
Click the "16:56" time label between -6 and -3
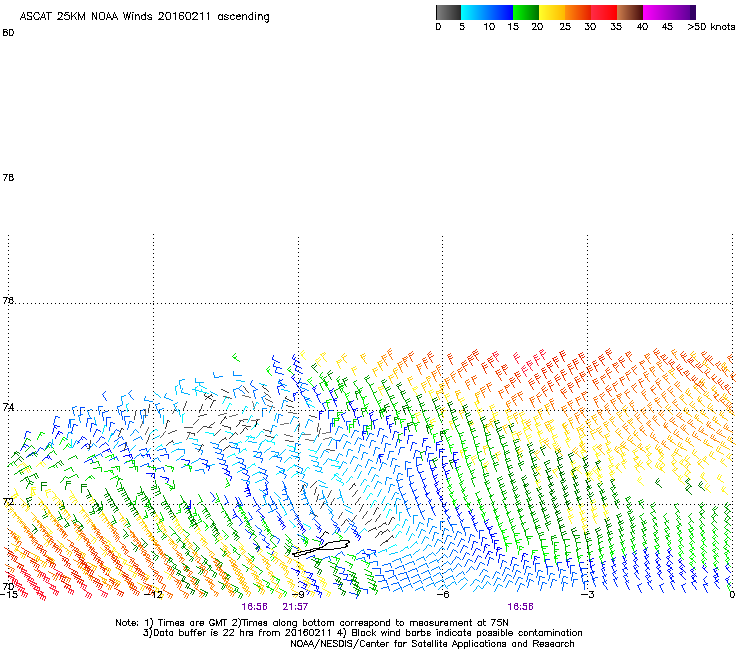[521, 607]
